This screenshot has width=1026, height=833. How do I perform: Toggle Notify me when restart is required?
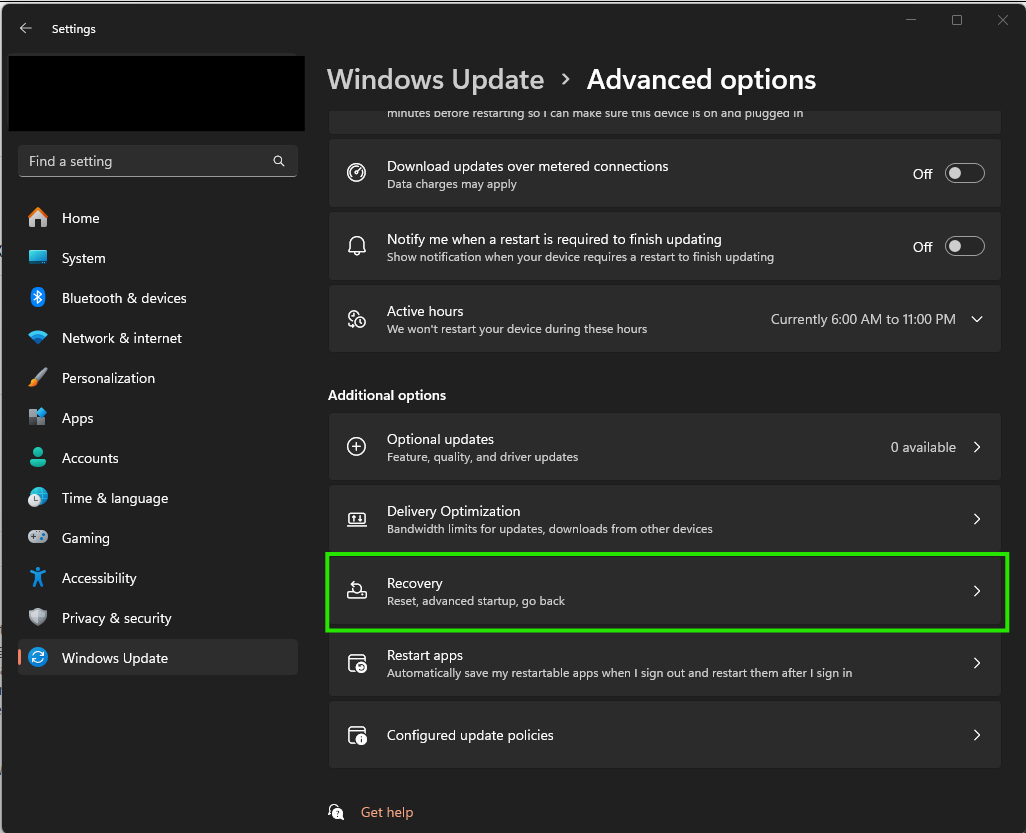[x=964, y=246]
